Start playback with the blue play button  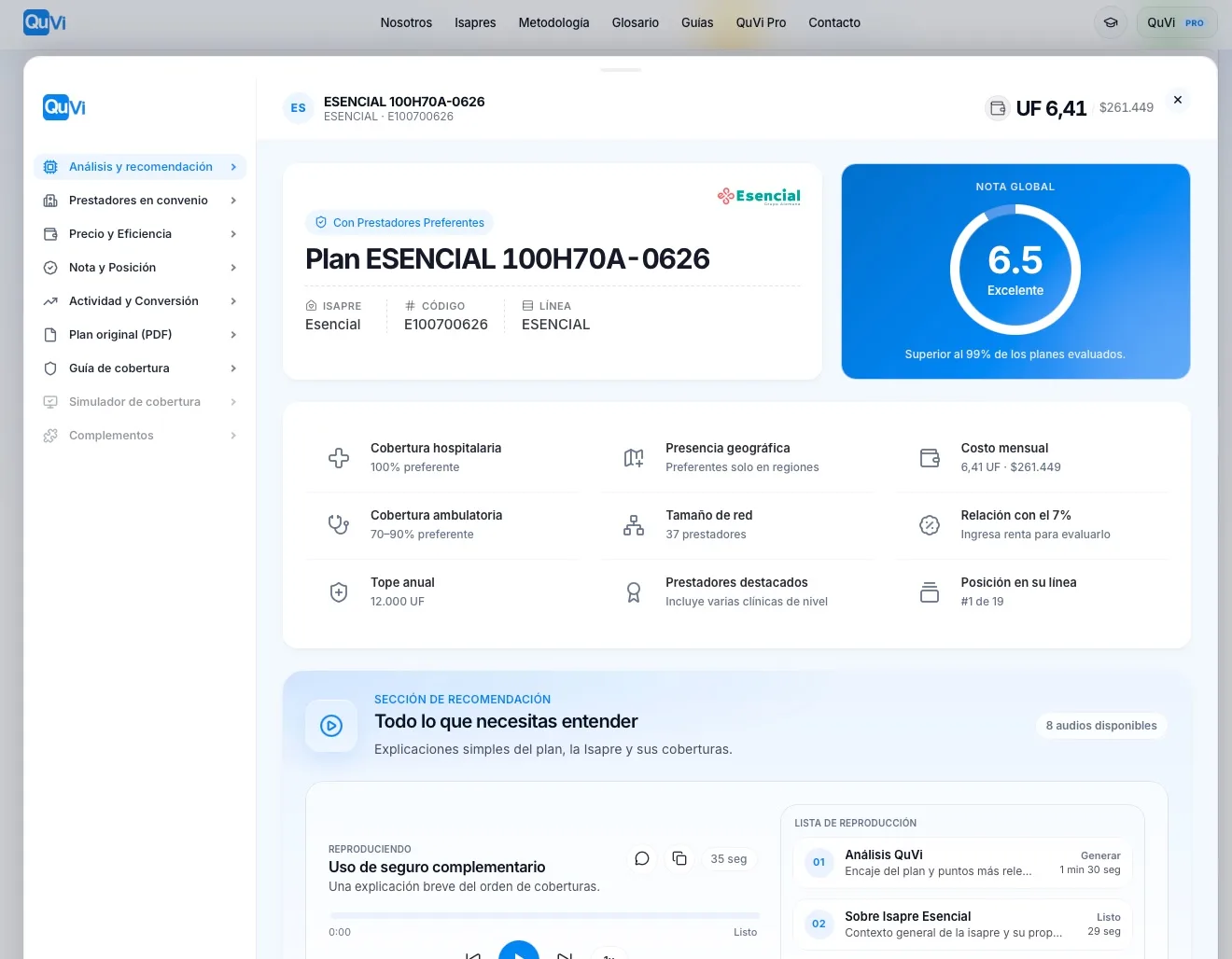pos(519,952)
